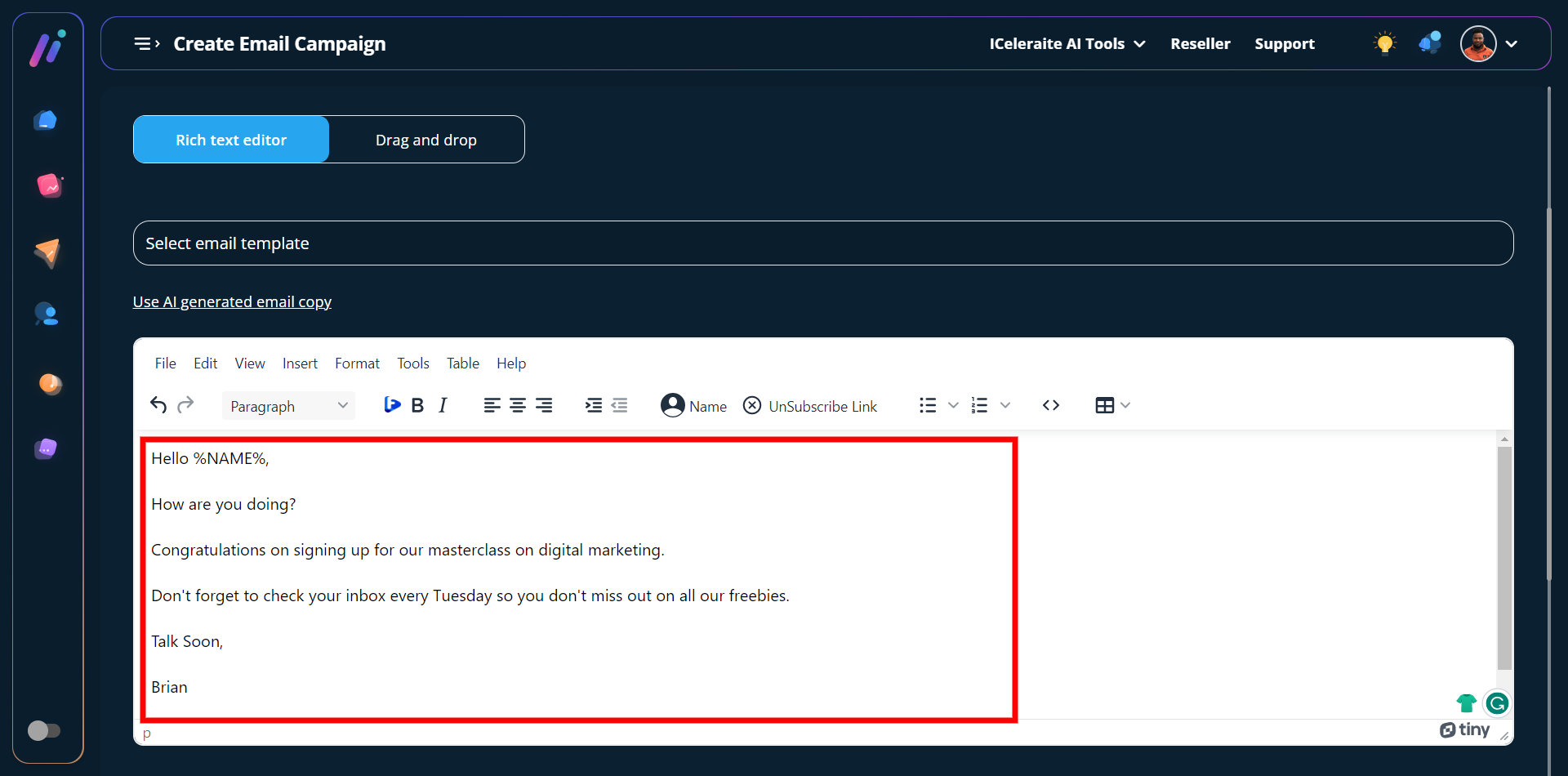
Task: Click the Select email template field
Action: coord(822,243)
